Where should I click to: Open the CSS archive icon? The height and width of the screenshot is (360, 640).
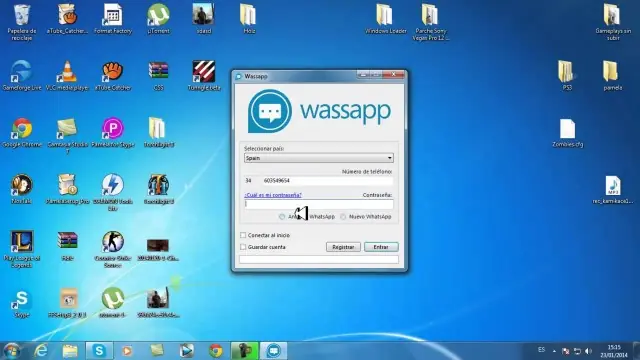158,75
